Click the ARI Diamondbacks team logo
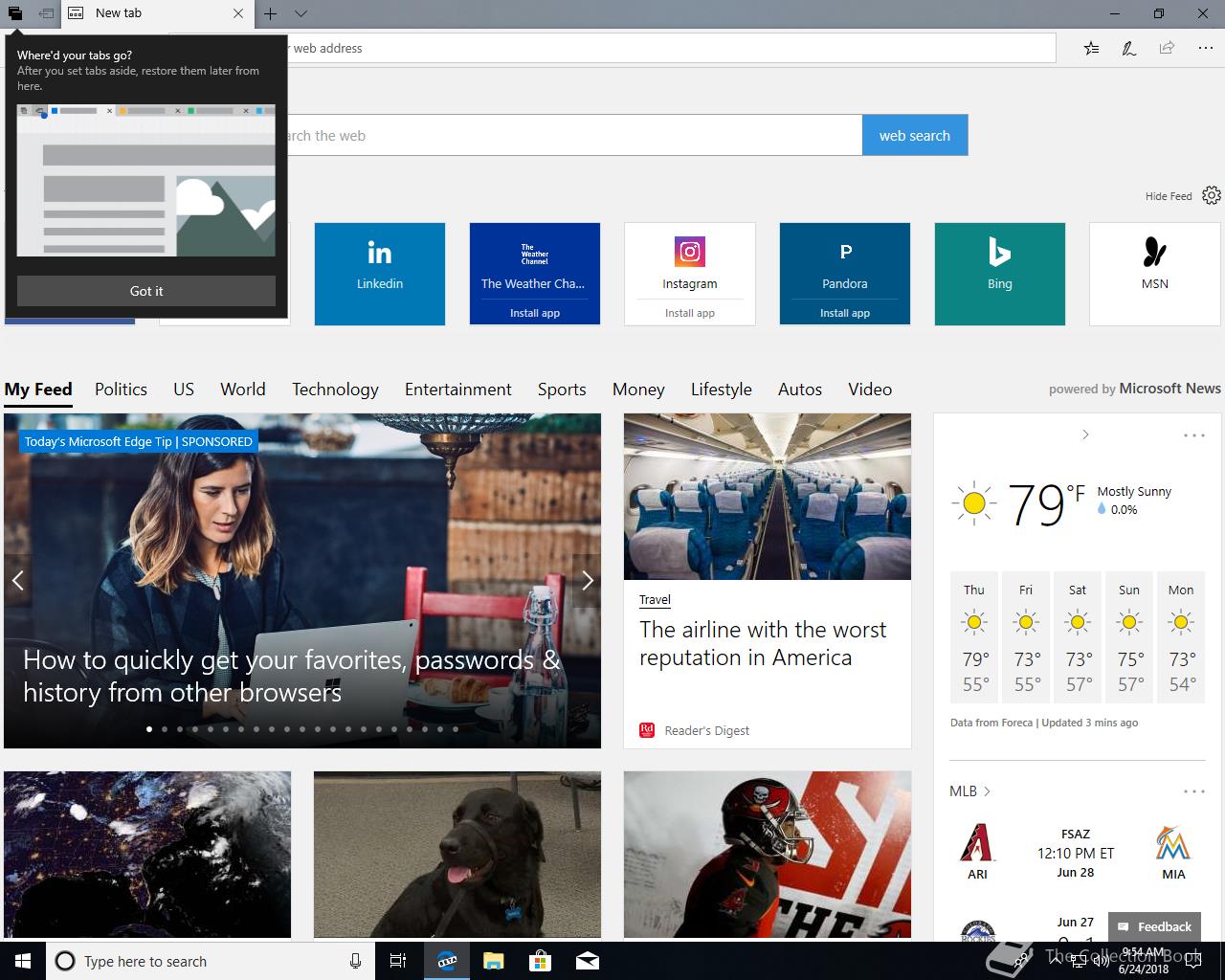The height and width of the screenshot is (980, 1225). click(x=977, y=843)
